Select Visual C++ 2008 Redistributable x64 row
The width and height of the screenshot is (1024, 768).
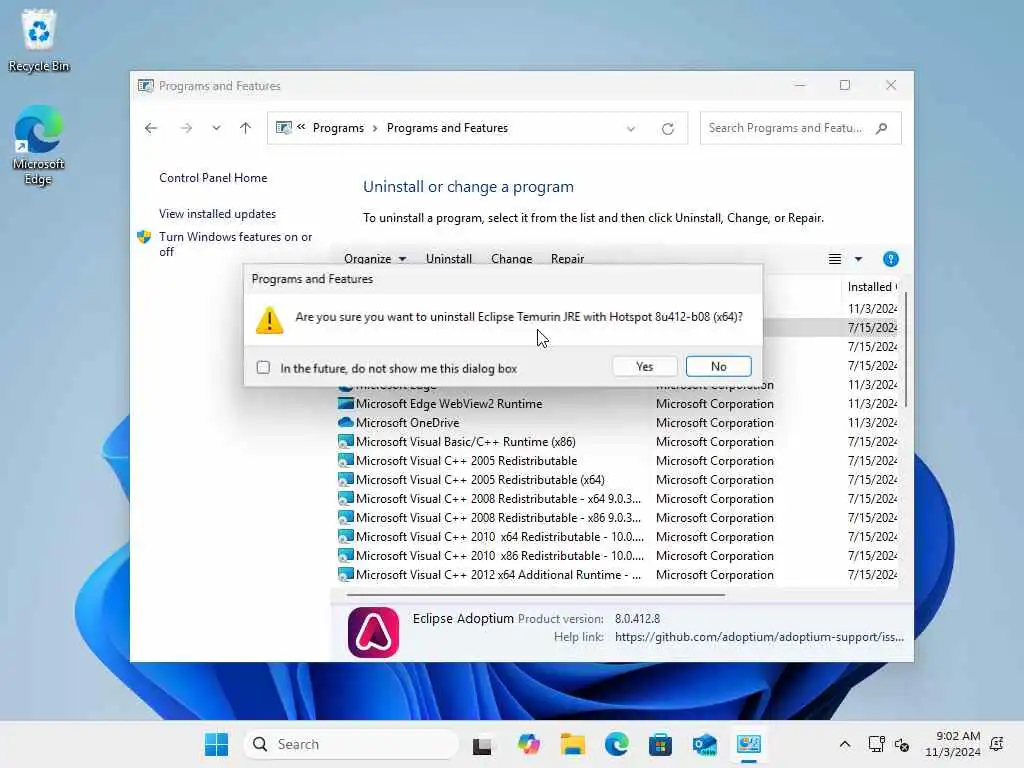tap(617, 498)
